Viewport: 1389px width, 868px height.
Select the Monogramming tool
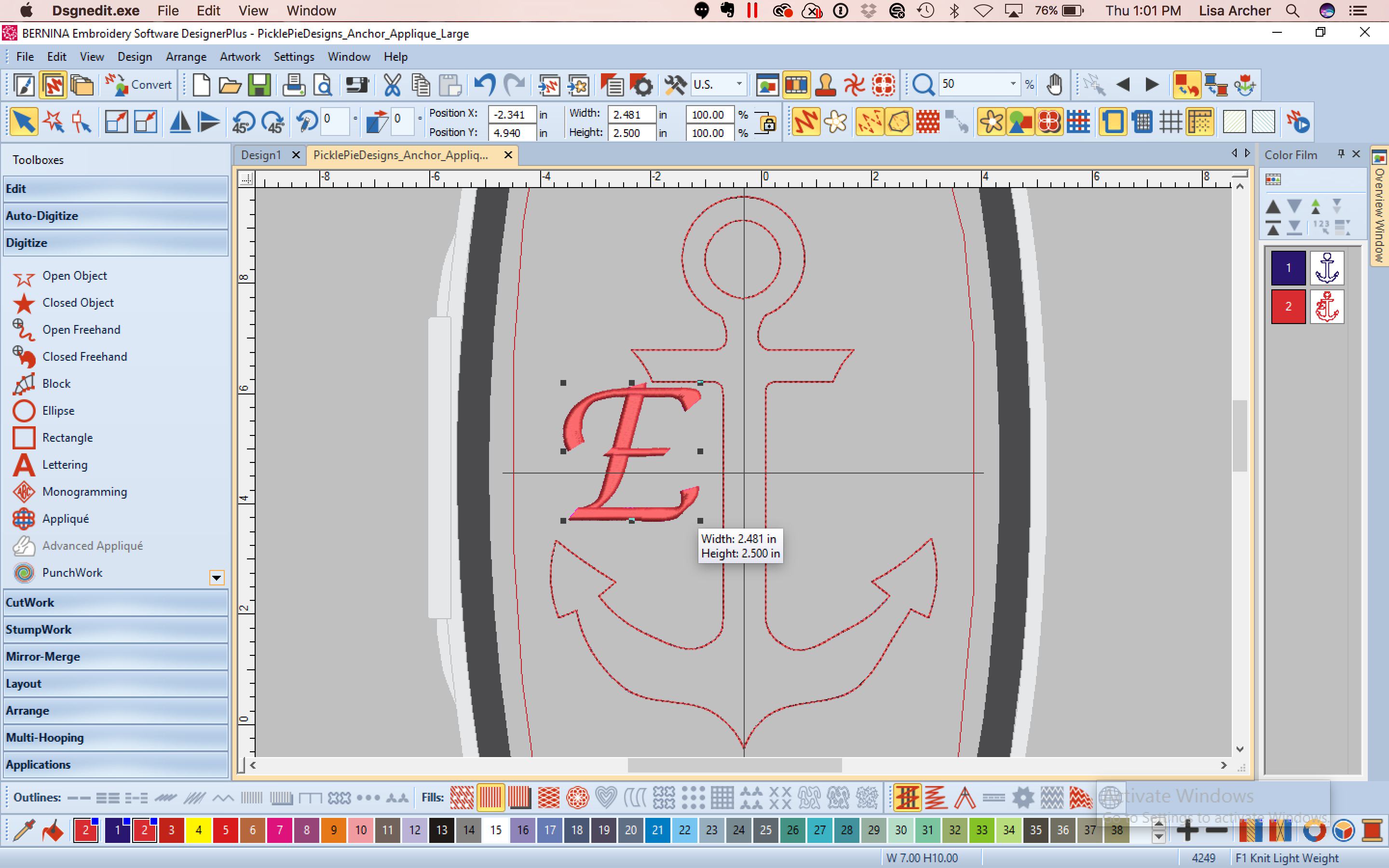click(84, 491)
